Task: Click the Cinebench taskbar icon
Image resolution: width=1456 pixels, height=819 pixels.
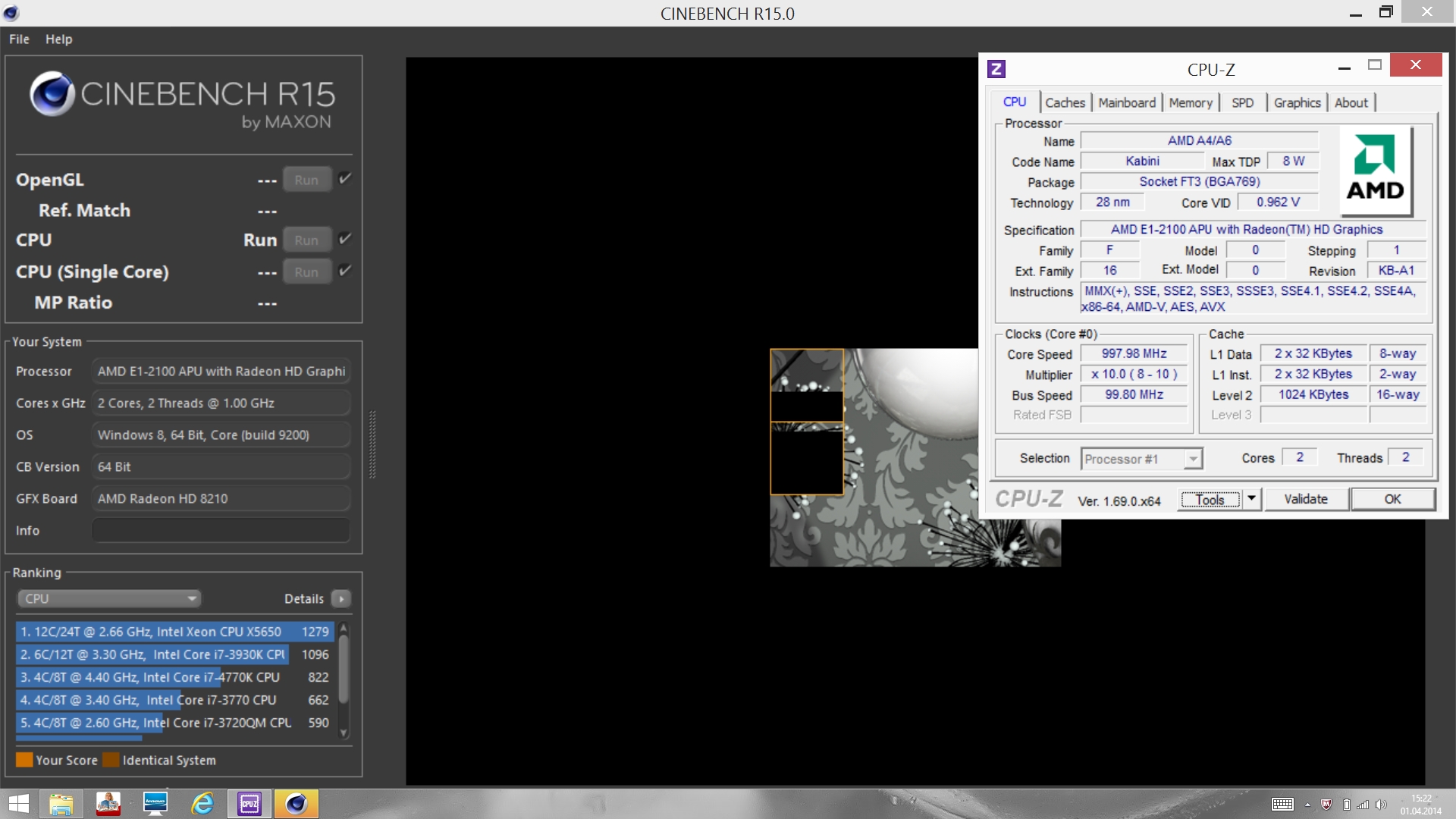Action: coord(297,804)
